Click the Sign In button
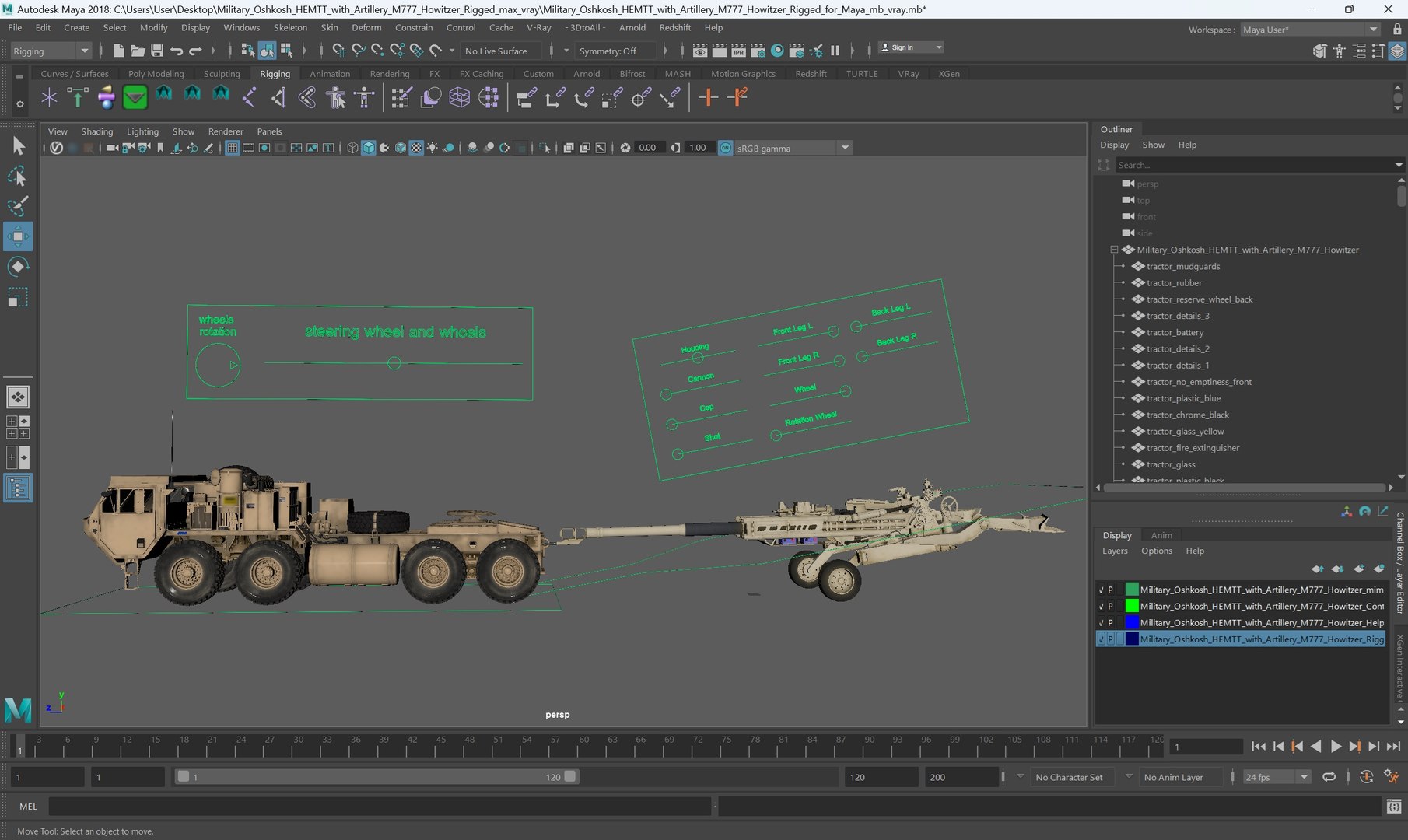The image size is (1408, 840). click(910, 47)
